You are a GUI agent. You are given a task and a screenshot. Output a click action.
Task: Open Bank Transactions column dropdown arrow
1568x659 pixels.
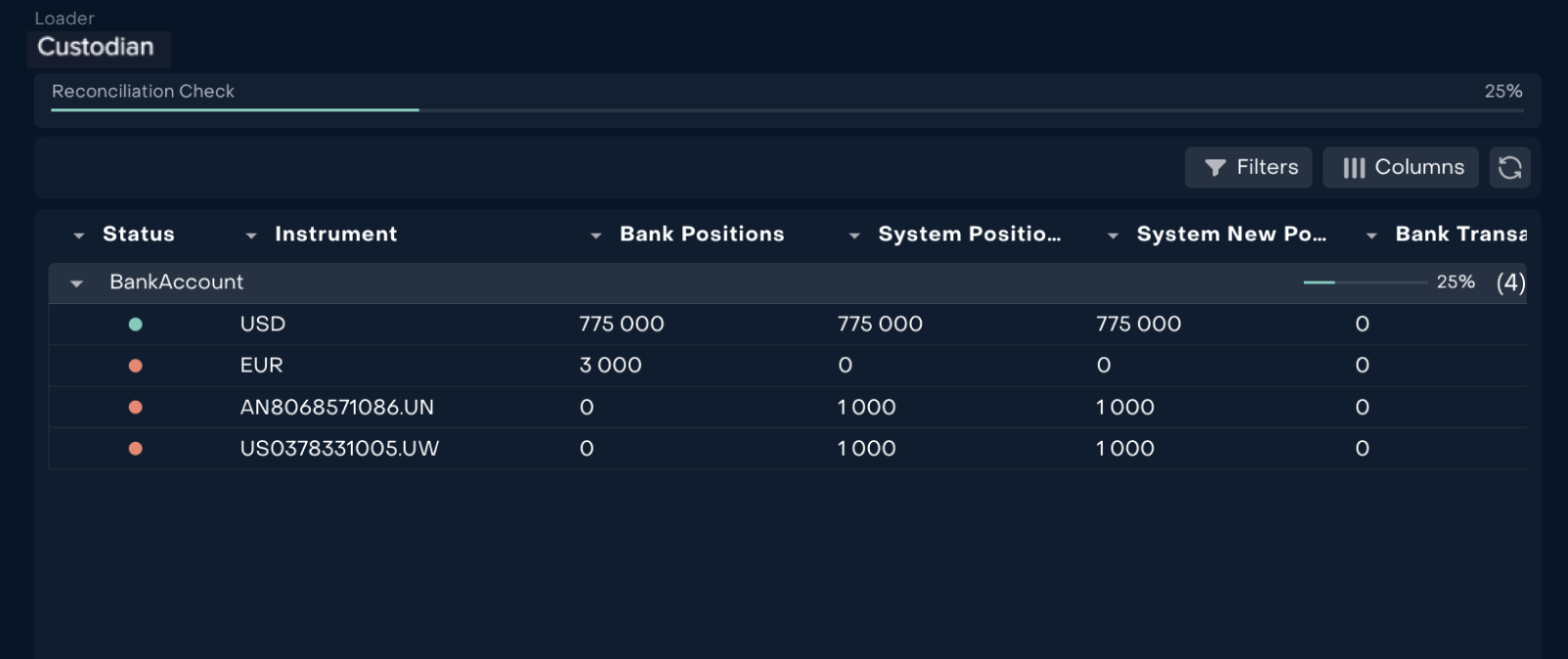1372,236
